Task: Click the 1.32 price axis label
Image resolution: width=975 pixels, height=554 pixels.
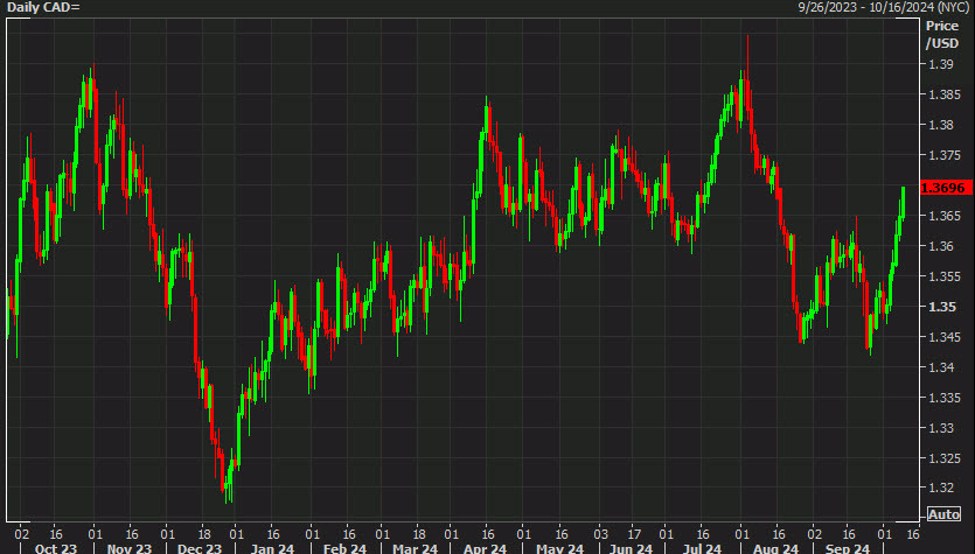Action: [x=941, y=488]
